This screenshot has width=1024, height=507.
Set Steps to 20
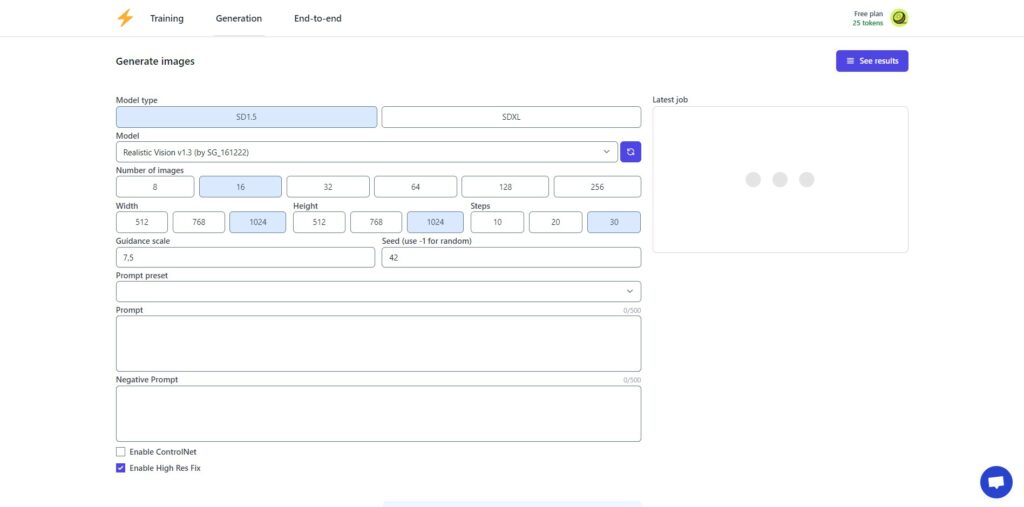click(x=556, y=222)
